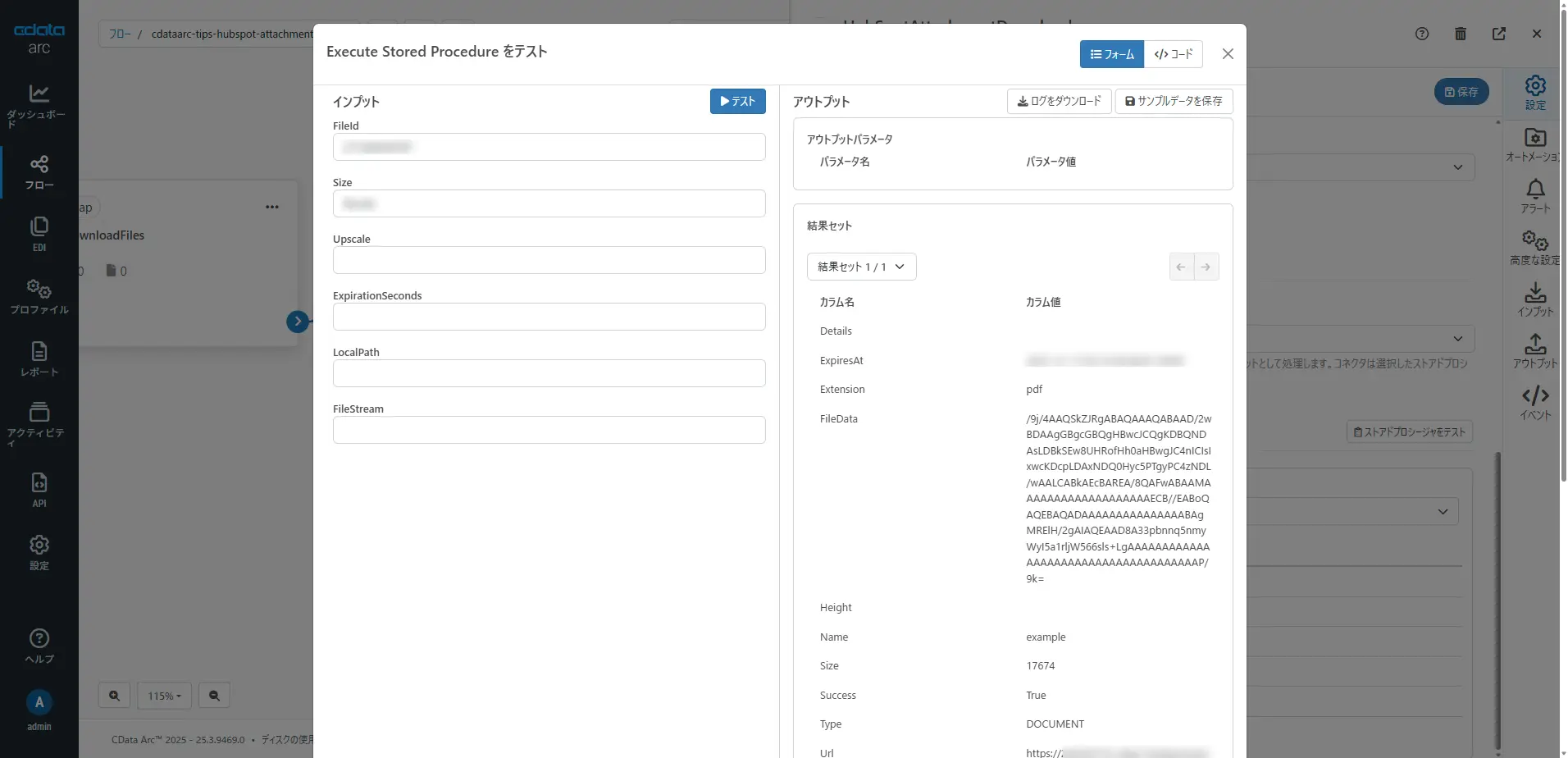
Task: Open the 高度な設定 panel on right sidebar
Action: coord(1535,246)
